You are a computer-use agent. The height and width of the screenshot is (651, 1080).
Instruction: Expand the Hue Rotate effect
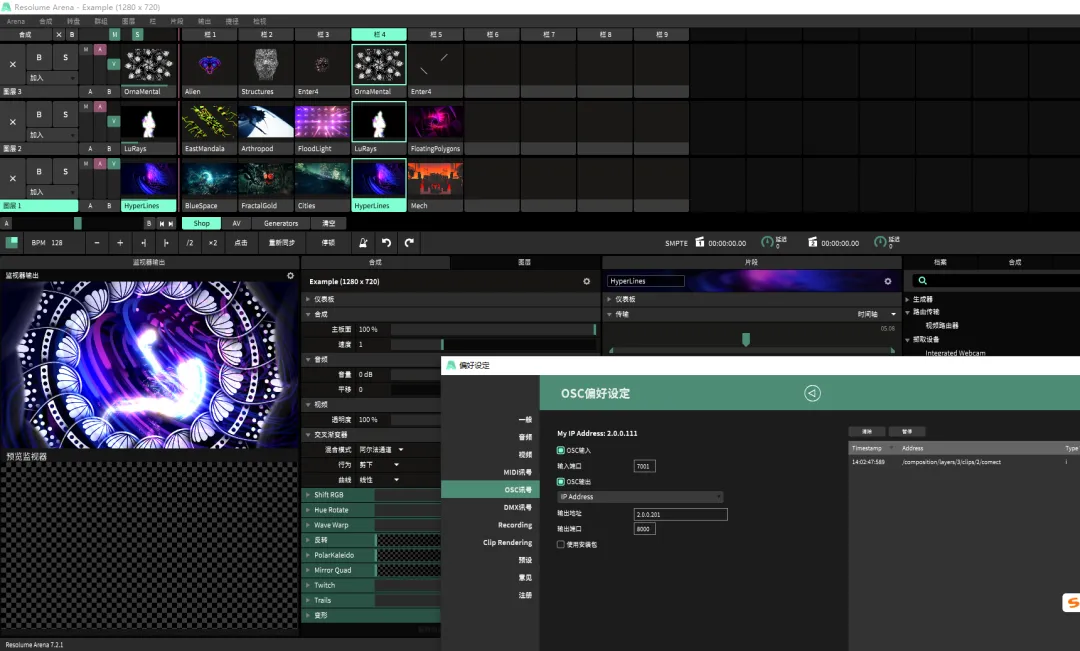click(308, 510)
